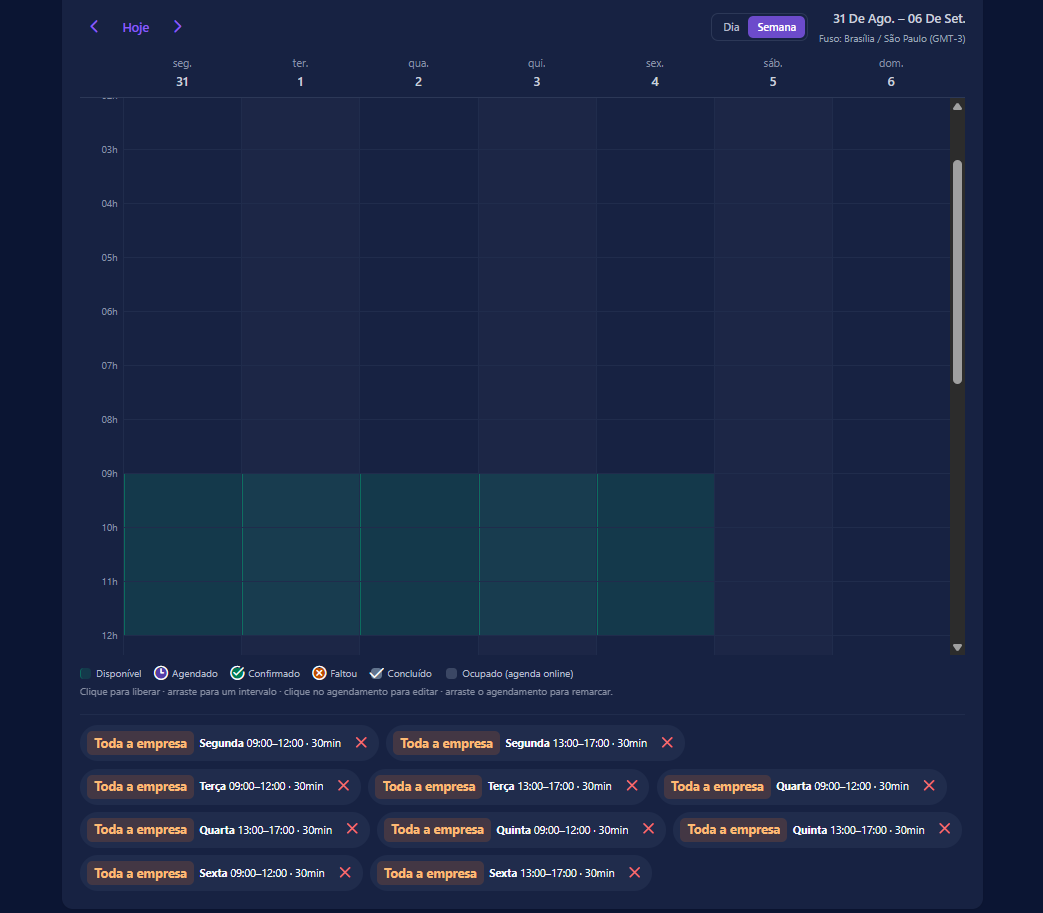Viewport: 1043px width, 913px height.
Task: Click the calendar vertical scrollbar thumb
Action: point(957,272)
